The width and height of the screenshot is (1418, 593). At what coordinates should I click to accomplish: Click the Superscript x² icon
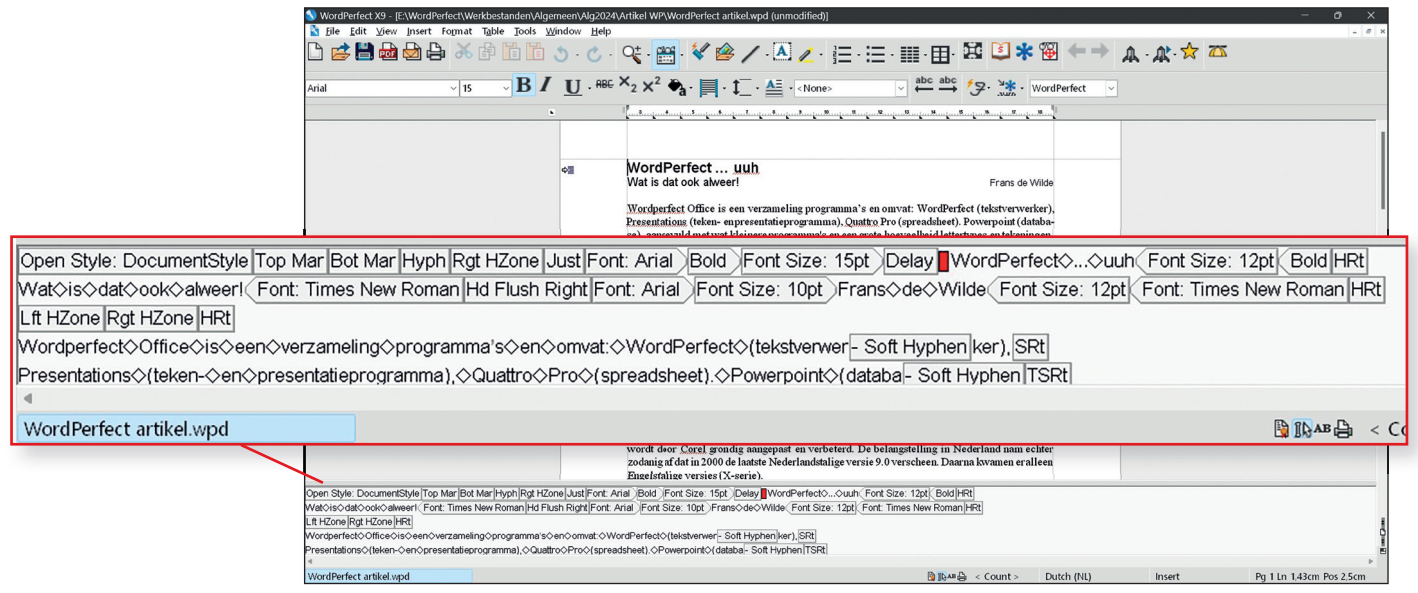tap(651, 88)
